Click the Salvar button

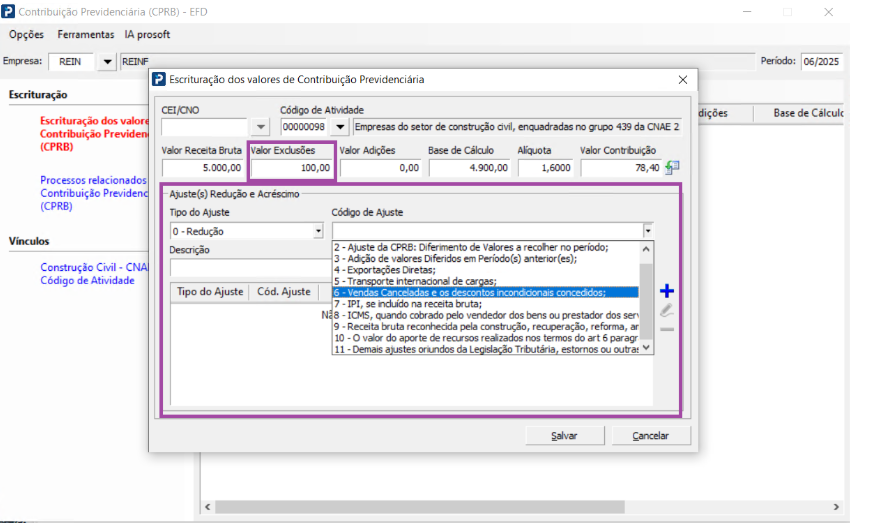tap(564, 436)
